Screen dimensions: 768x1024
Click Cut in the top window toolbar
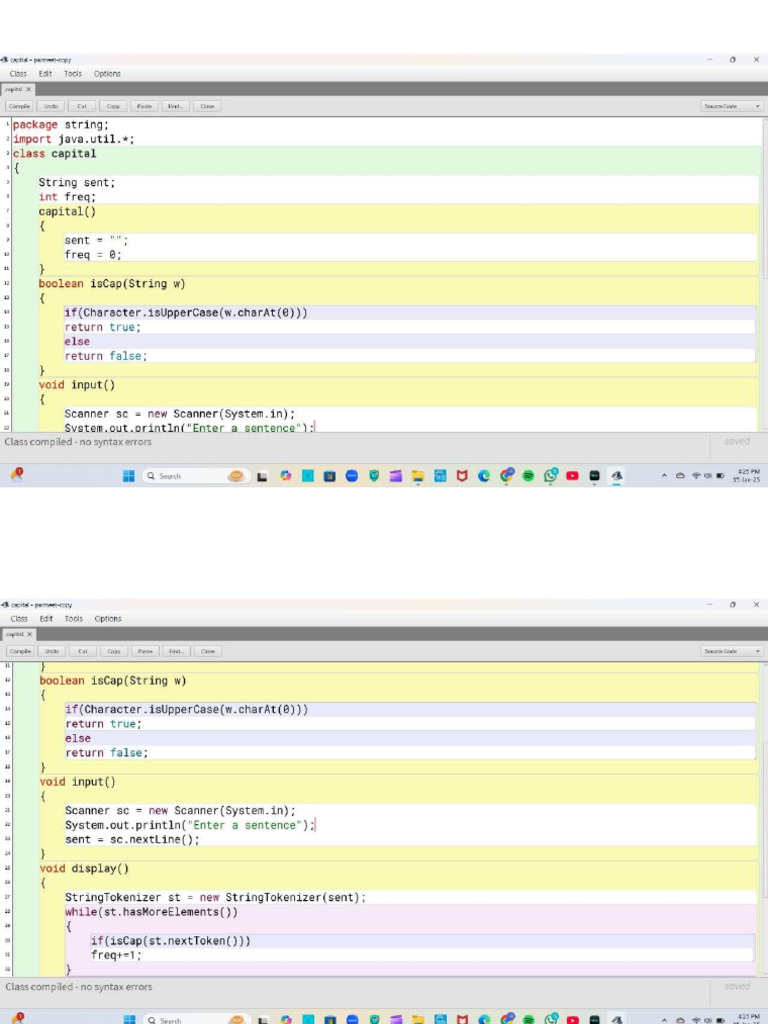82,106
